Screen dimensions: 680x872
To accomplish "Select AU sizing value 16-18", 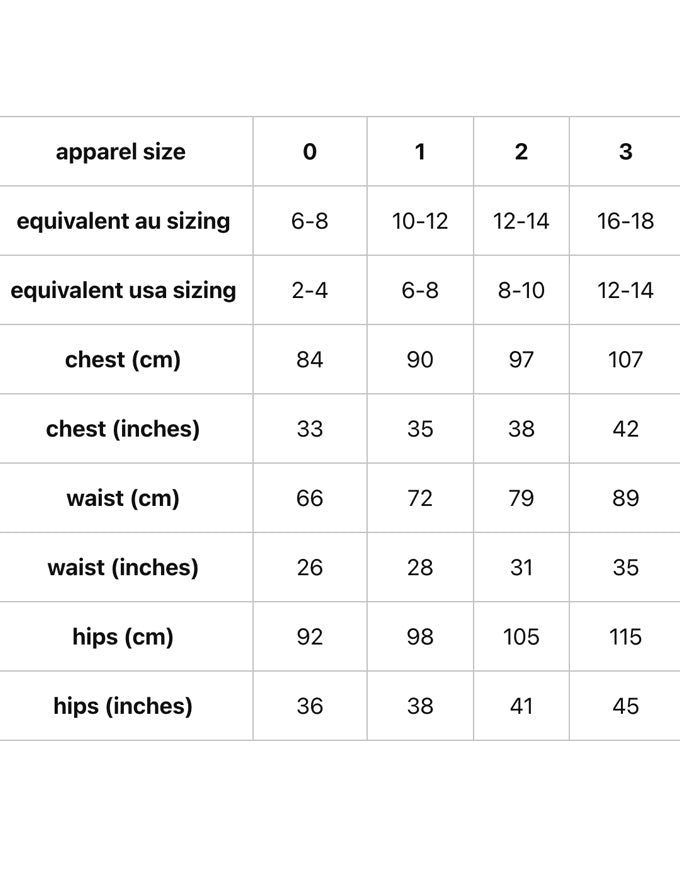I will coord(625,221).
